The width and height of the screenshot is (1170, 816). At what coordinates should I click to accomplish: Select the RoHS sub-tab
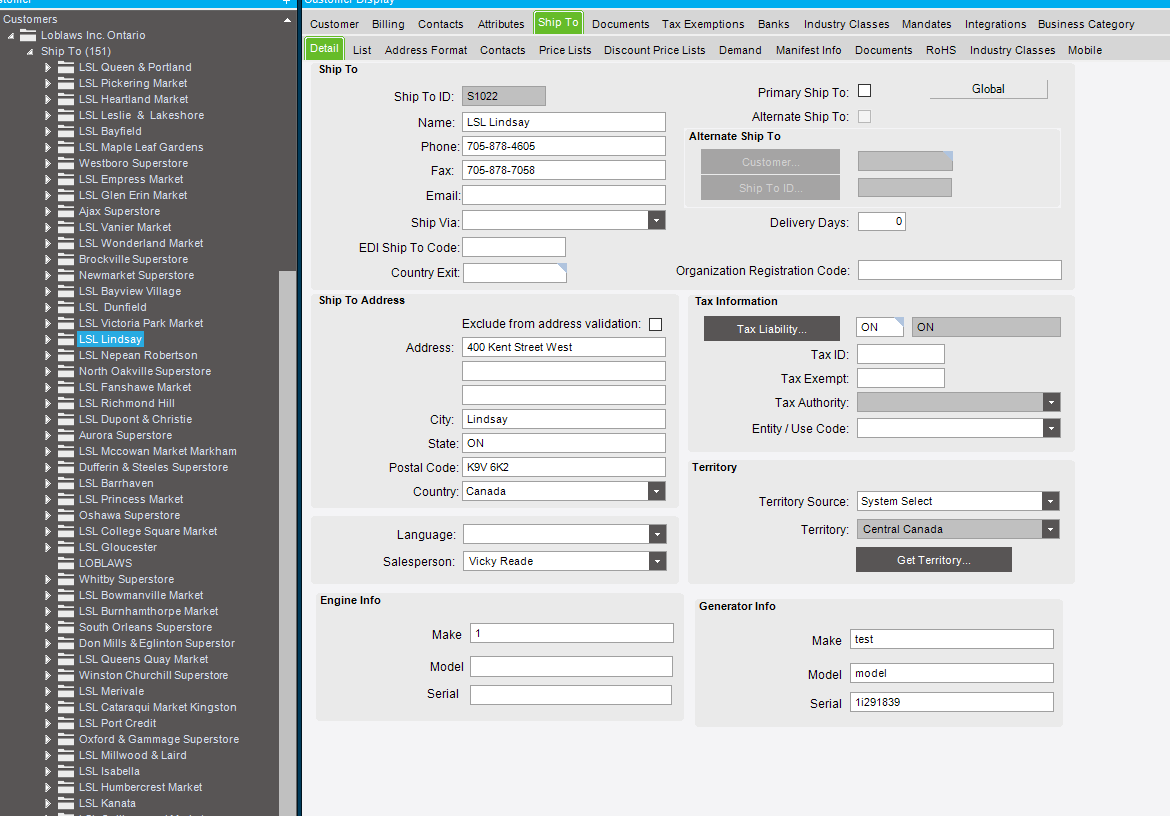point(941,50)
